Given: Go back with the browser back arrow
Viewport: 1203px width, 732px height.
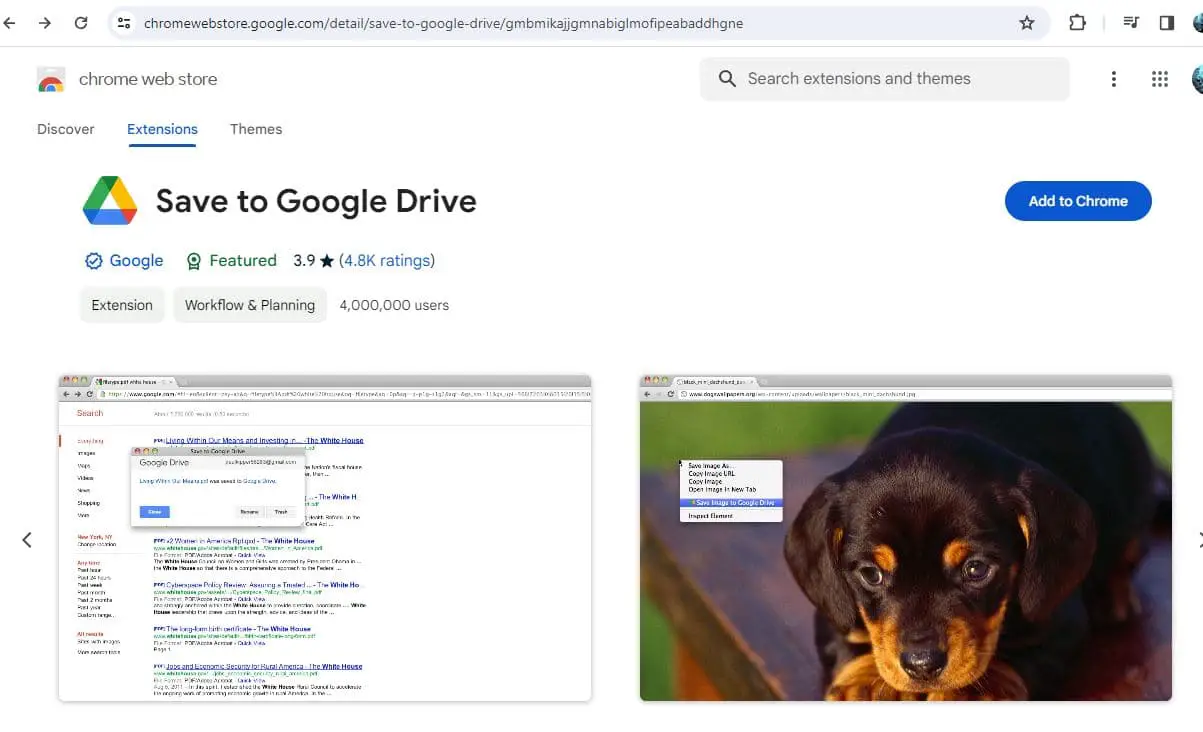Looking at the screenshot, I should [x=9, y=23].
